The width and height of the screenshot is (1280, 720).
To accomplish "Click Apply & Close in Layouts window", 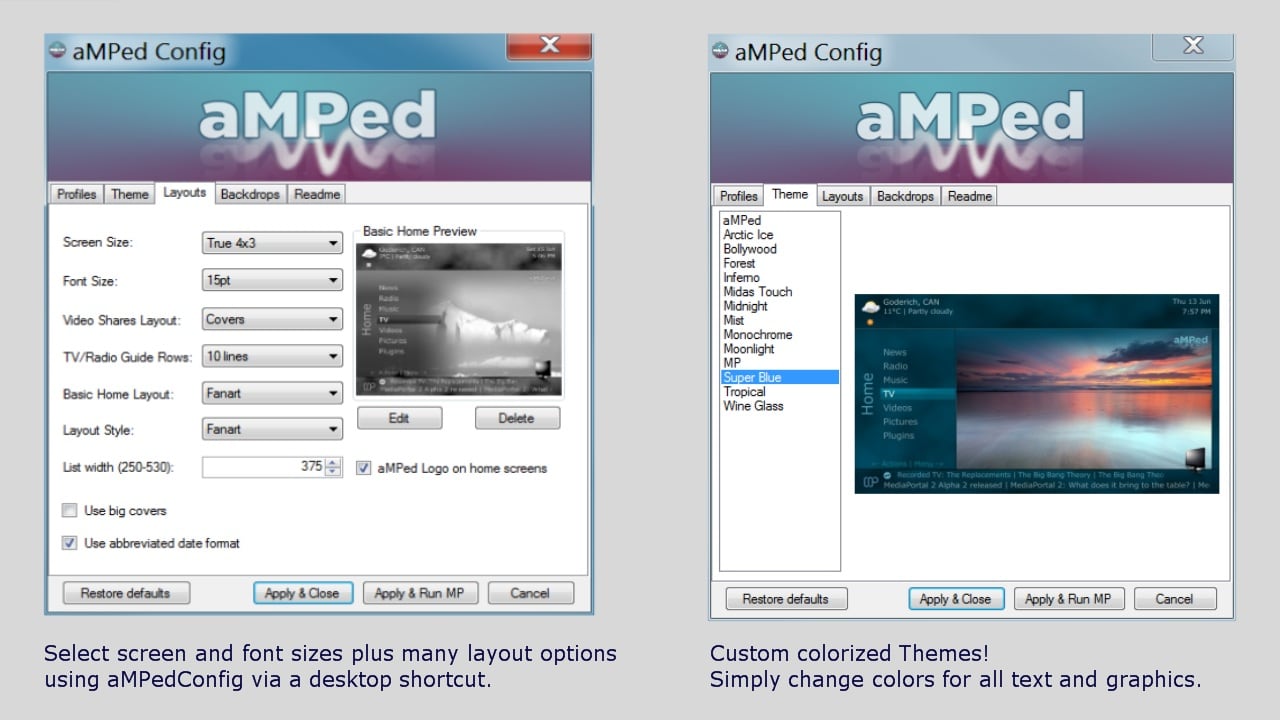I will (x=302, y=593).
